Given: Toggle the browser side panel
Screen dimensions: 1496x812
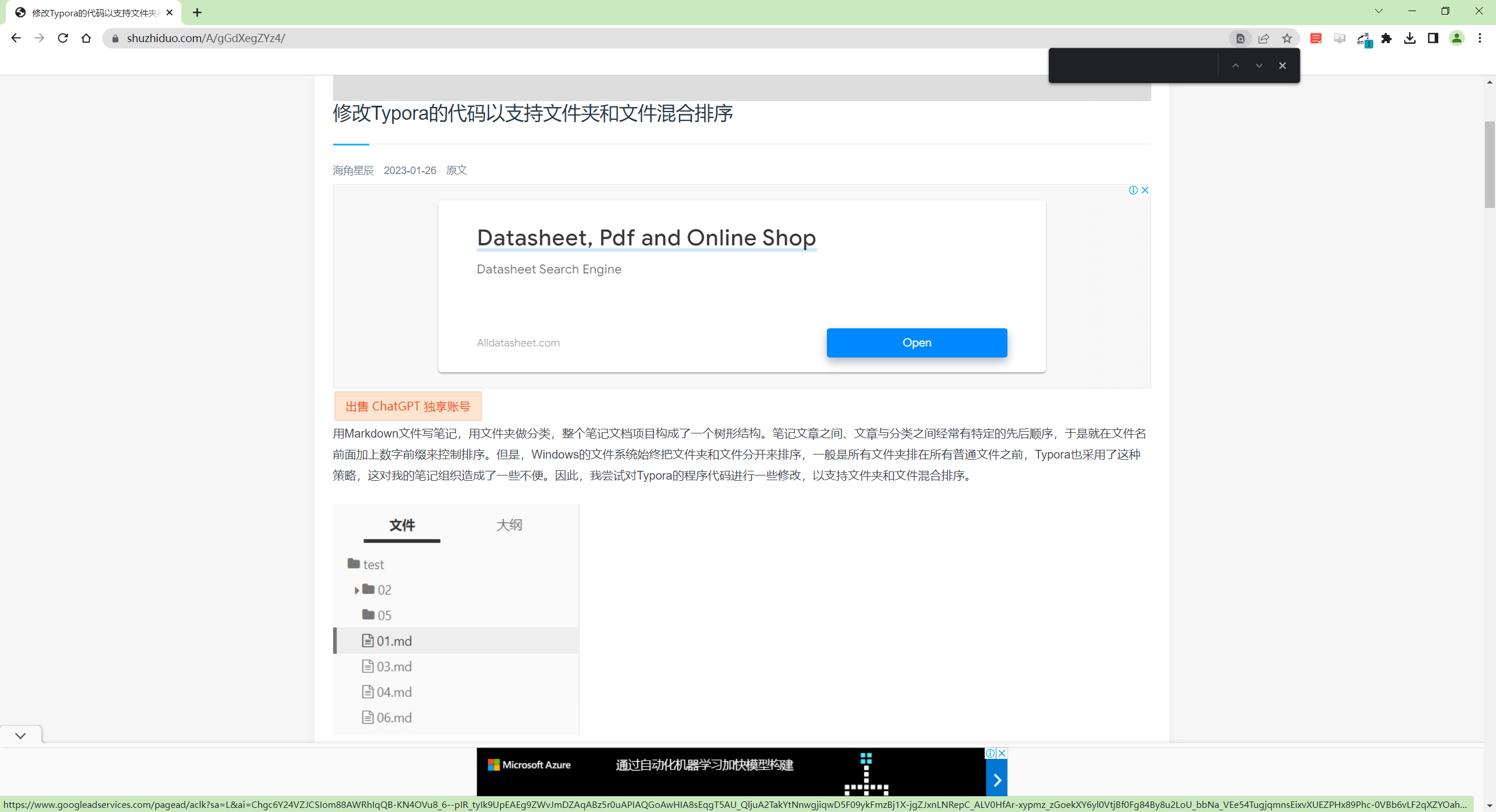Looking at the screenshot, I should point(1433,39).
